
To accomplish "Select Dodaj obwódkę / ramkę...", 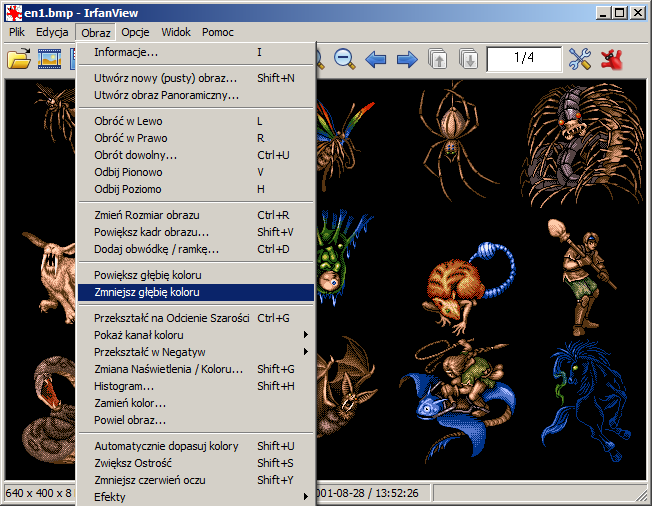I will (196, 249).
